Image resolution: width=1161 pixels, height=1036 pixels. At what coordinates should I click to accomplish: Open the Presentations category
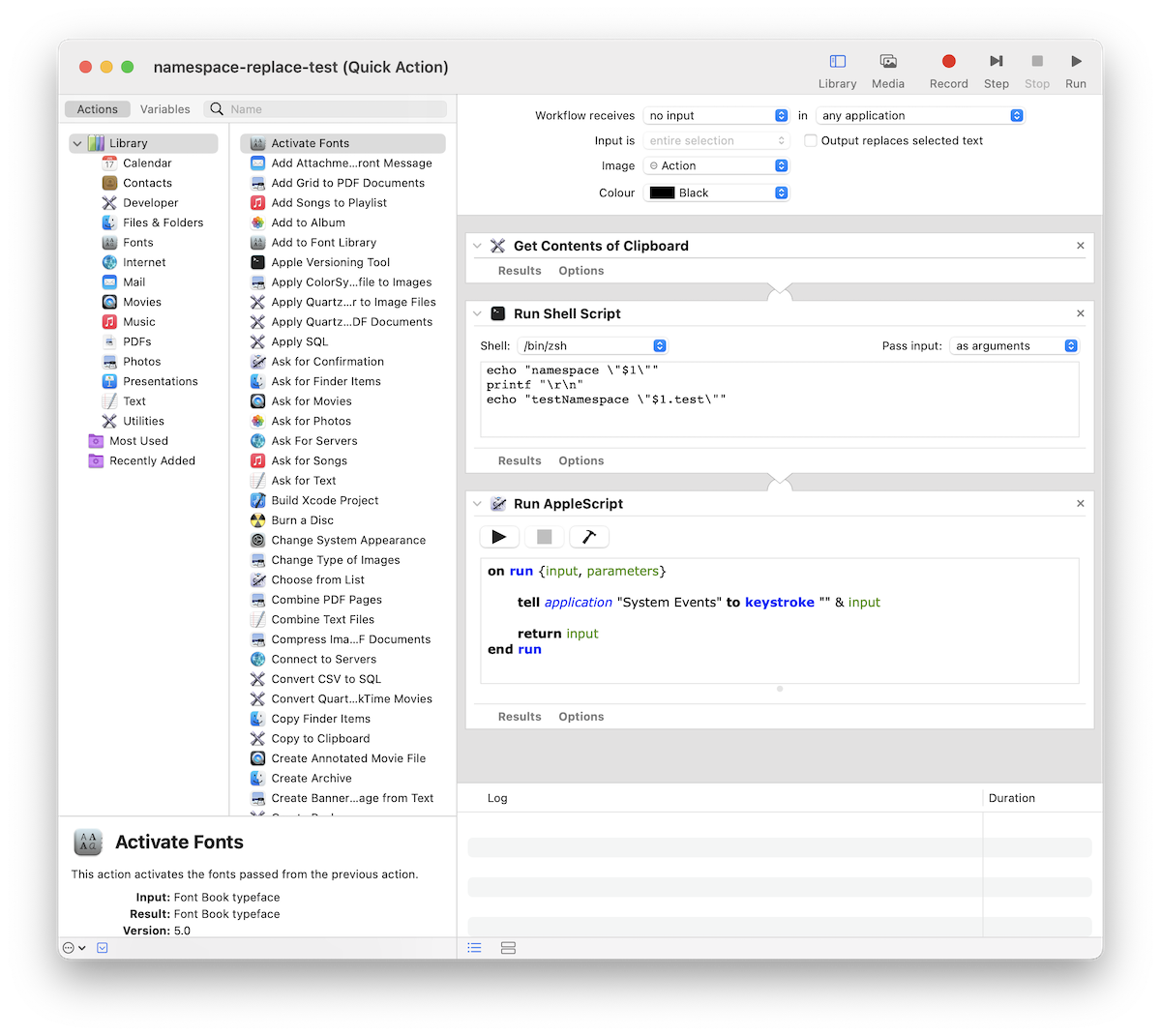[160, 381]
